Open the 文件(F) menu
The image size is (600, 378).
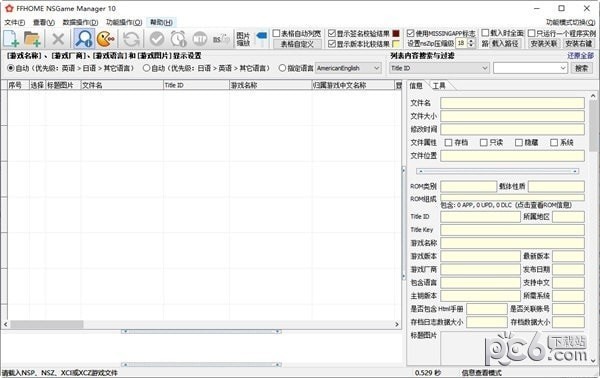15,22
